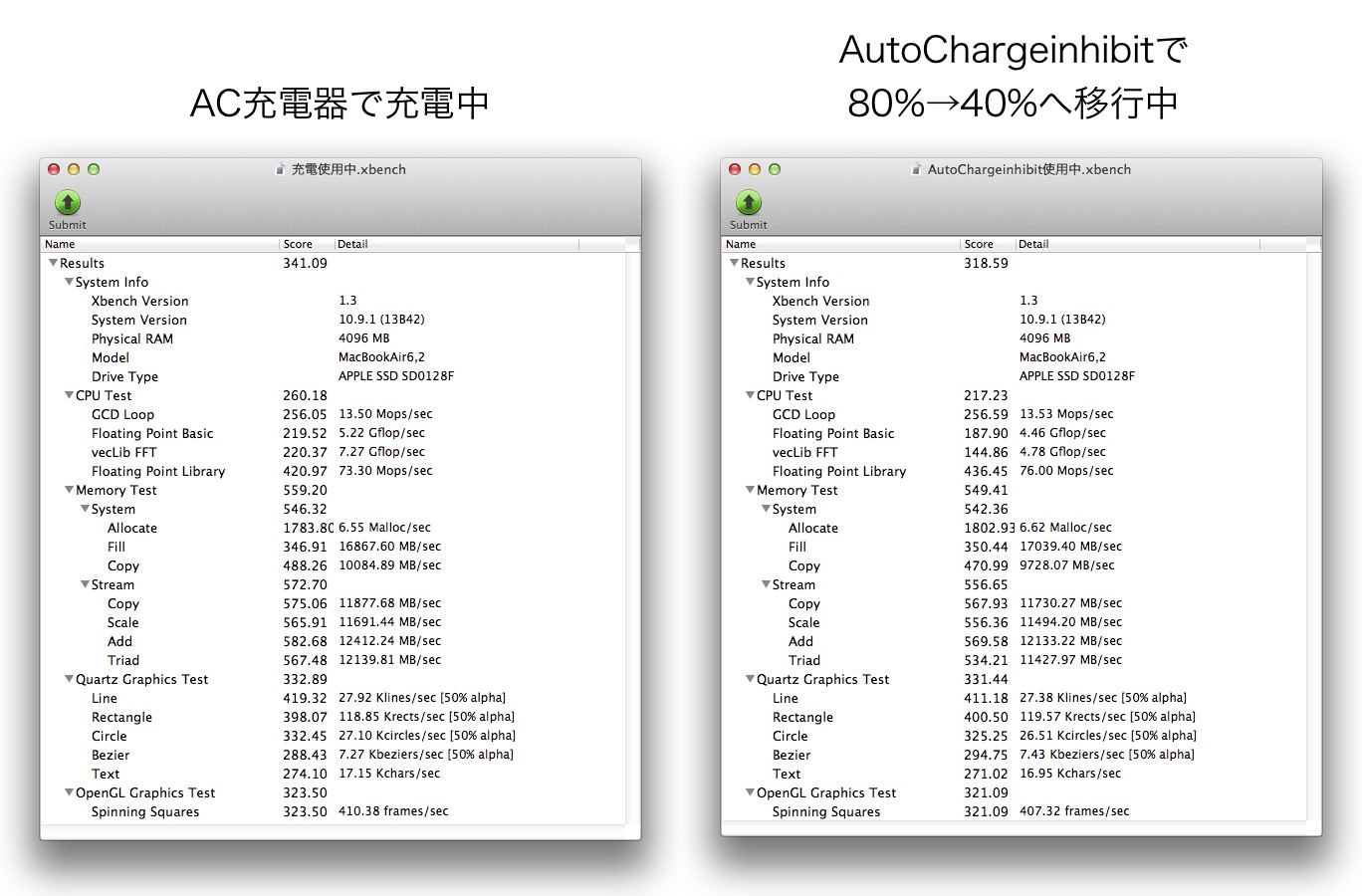Screen dimensions: 1362x896
Task: Click MacBookAir6,2 model value in 充電使用中 window
Action: pyautogui.click(x=381, y=357)
